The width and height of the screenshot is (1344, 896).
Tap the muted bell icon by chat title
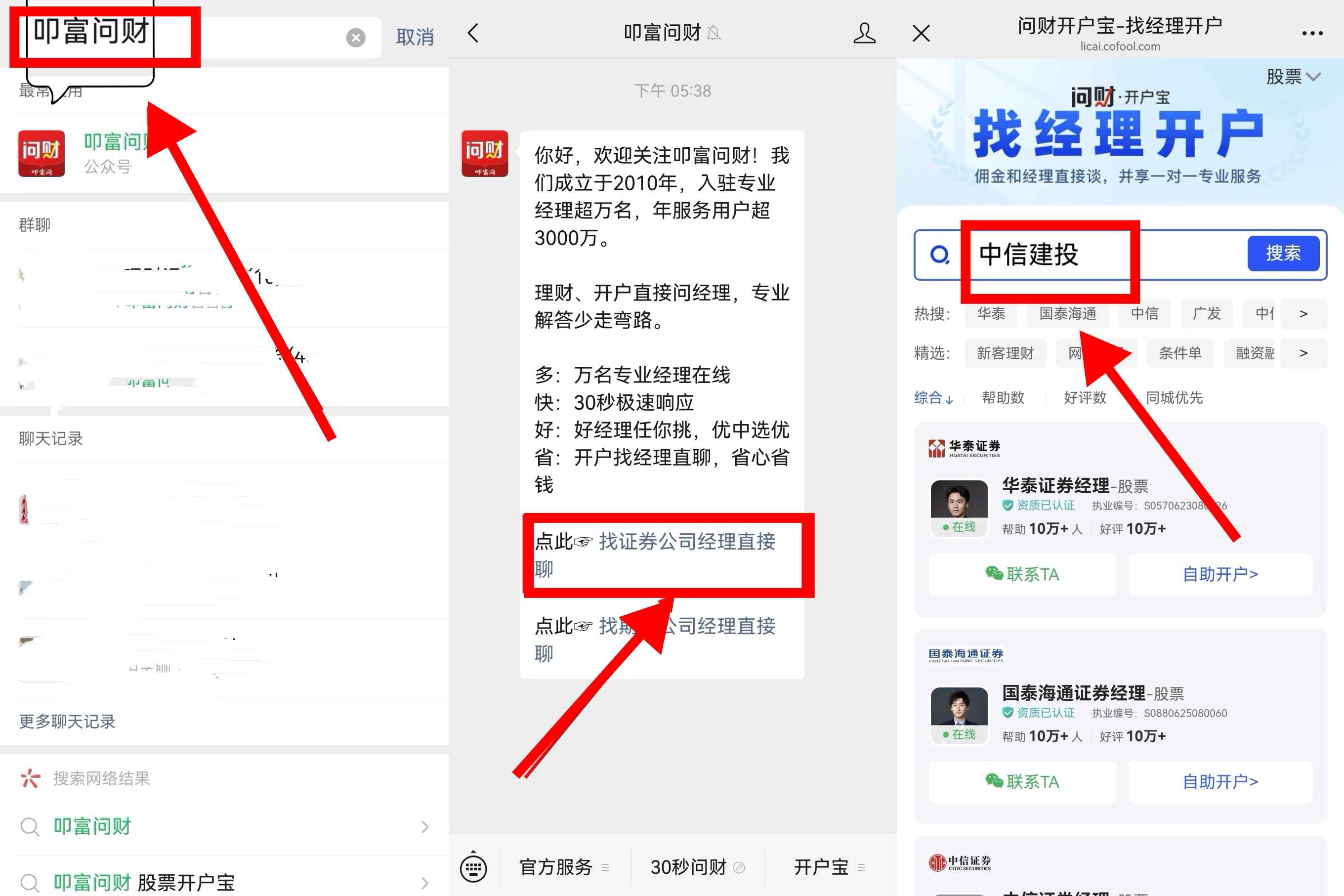(714, 33)
